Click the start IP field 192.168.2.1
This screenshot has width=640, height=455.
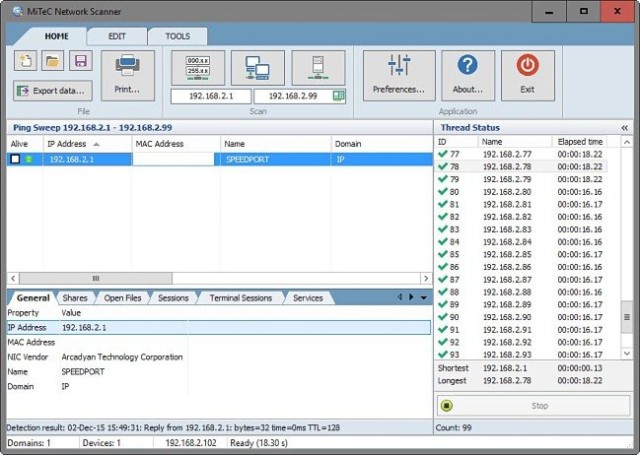click(x=210, y=96)
